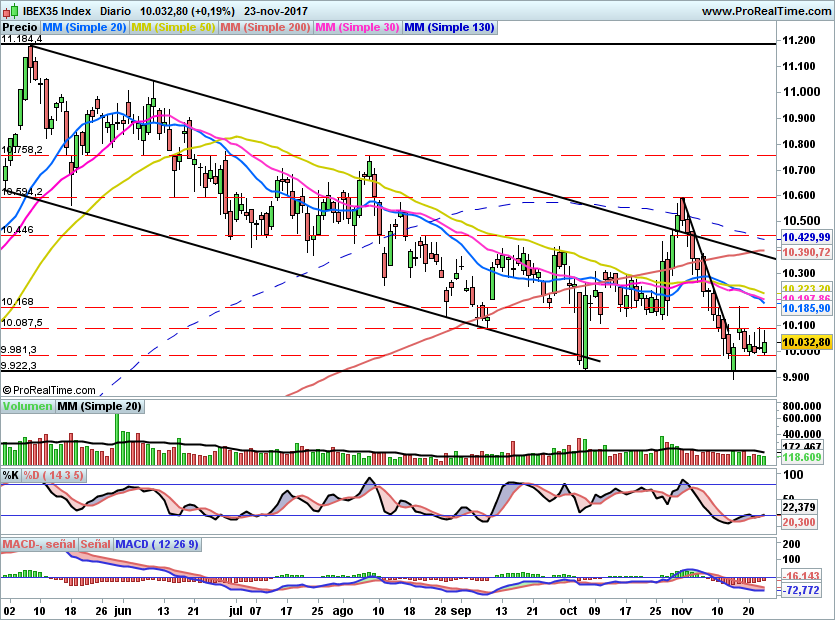Click the %D (14 3 5) label
This screenshot has width=835, height=620.
pyautogui.click(x=53, y=475)
